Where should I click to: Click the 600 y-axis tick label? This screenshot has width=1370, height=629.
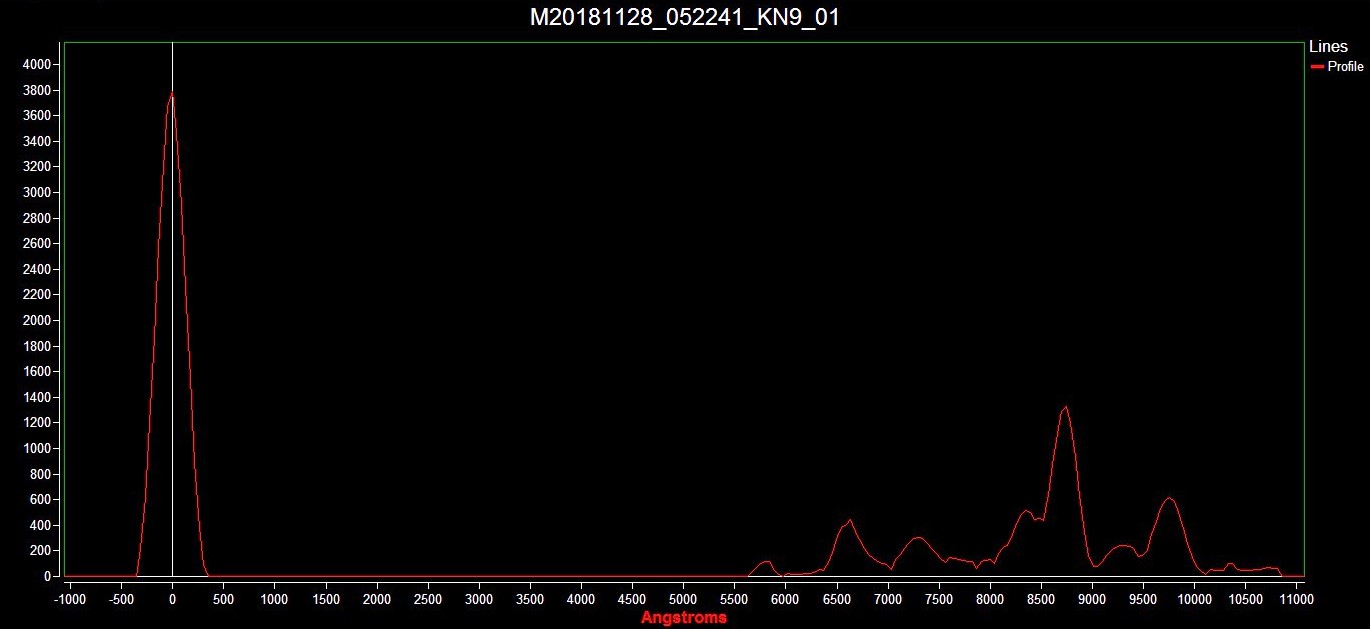point(39,499)
